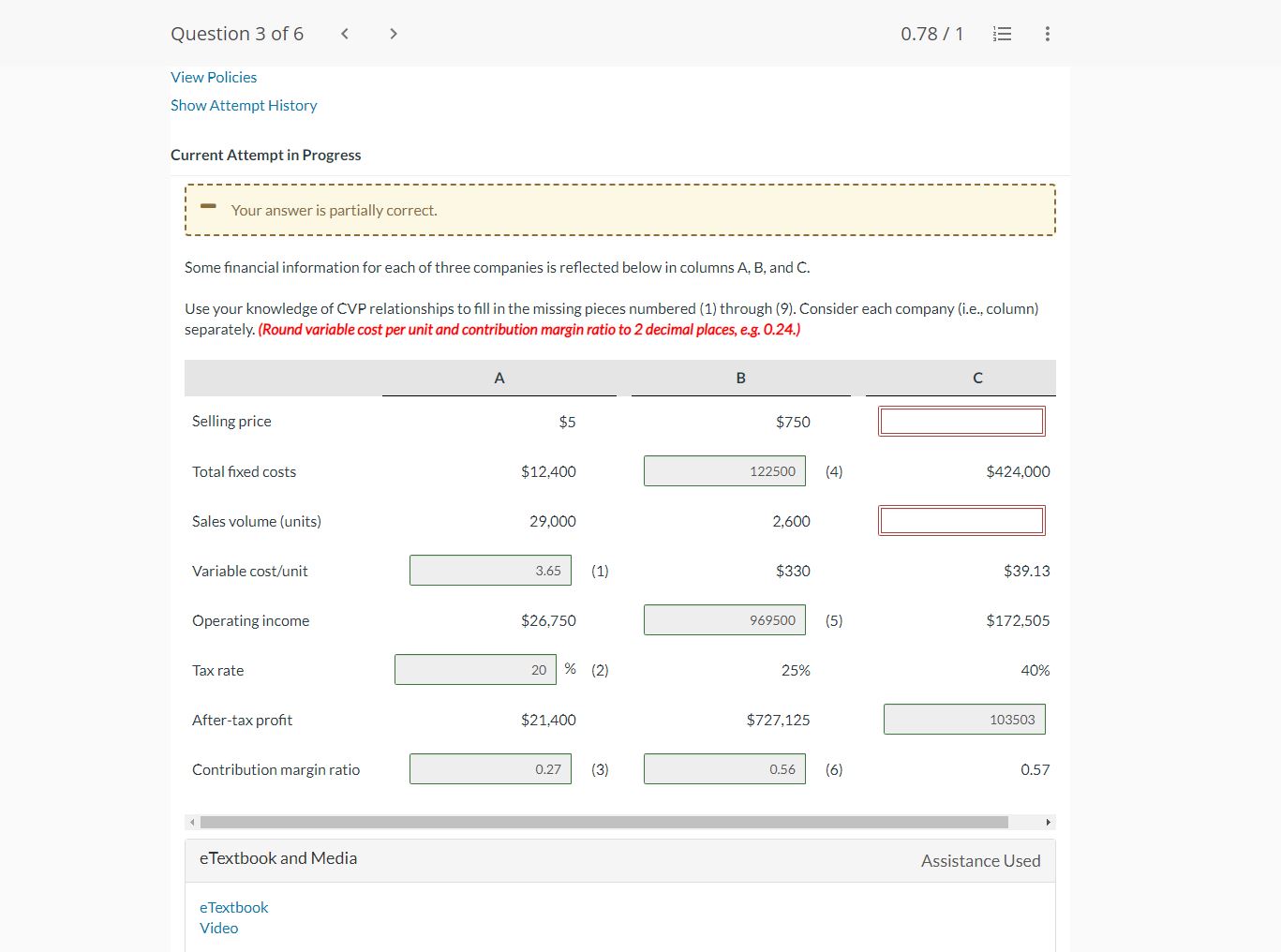The image size is (1281, 952).
Task: Click the '$26,750' operating income value
Action: coord(548,620)
